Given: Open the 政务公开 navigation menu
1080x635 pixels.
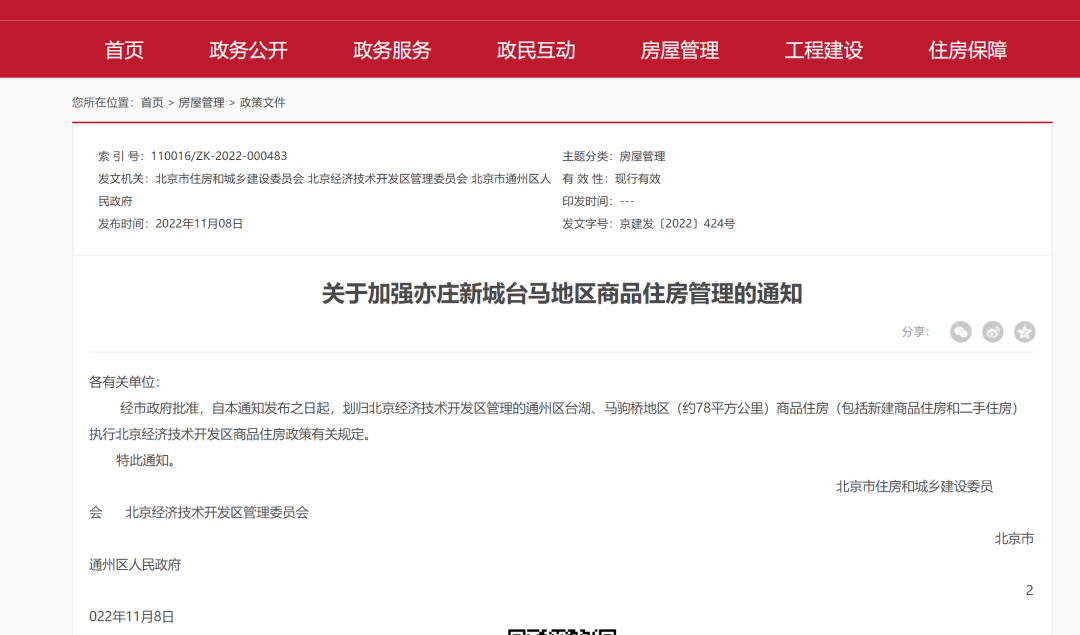Looking at the screenshot, I should coord(247,48).
